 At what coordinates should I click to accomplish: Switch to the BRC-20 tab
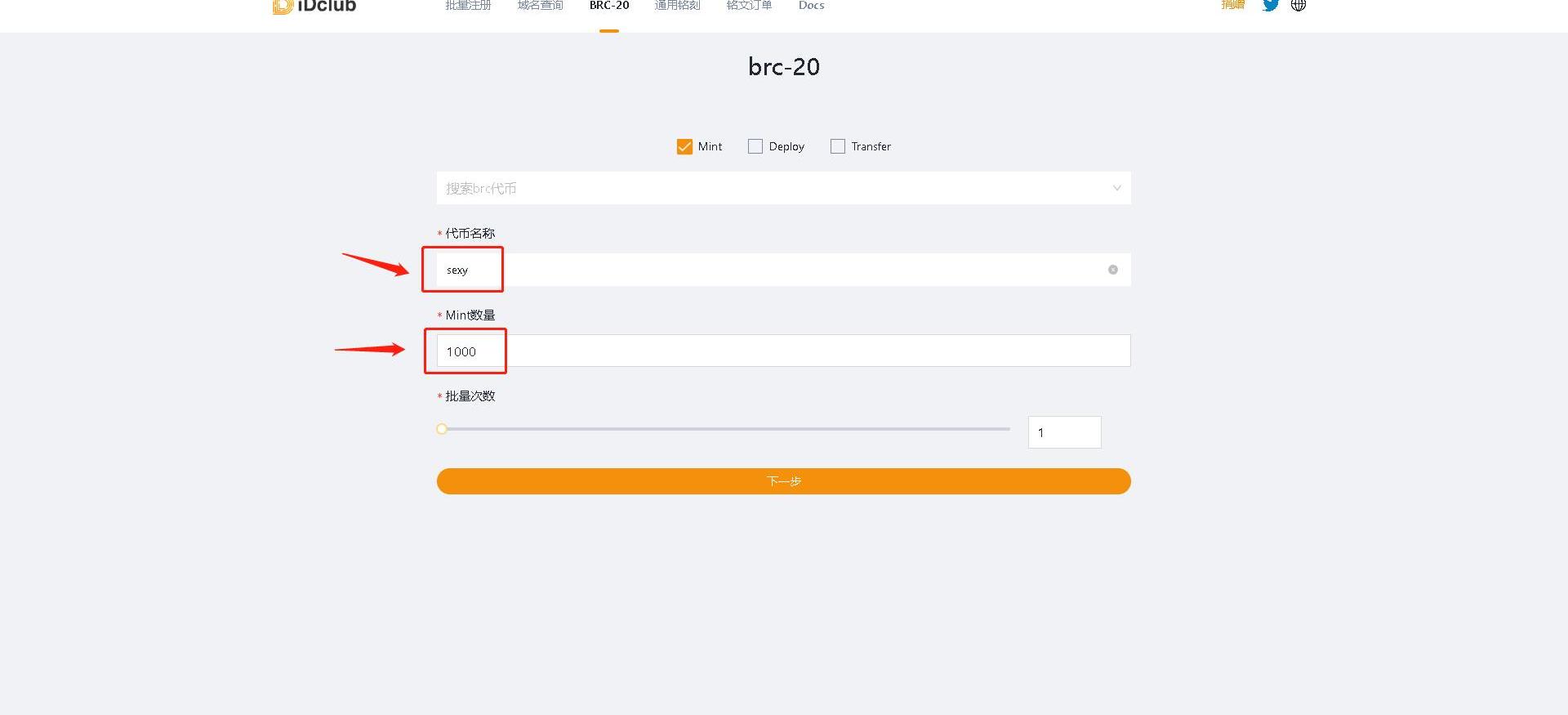(x=609, y=7)
